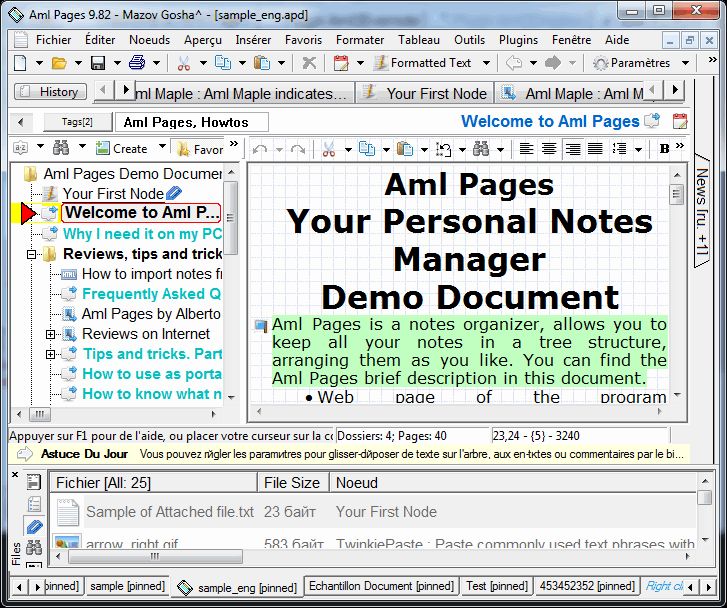Click the Aml Pages, Howtos tags field
727x608 pixels.
[191, 122]
